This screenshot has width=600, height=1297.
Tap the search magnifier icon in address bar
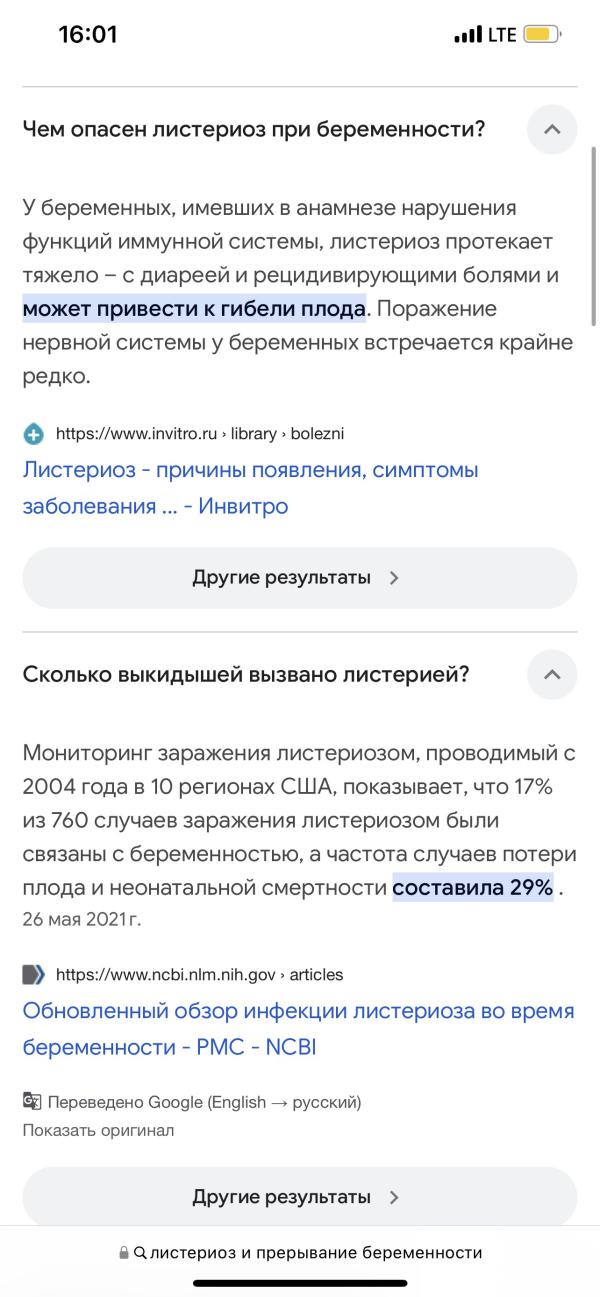tap(140, 1253)
